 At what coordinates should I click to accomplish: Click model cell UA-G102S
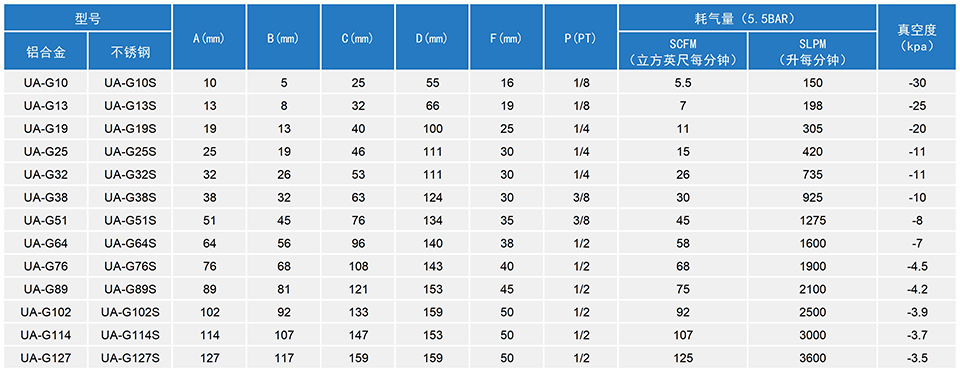pos(130,313)
